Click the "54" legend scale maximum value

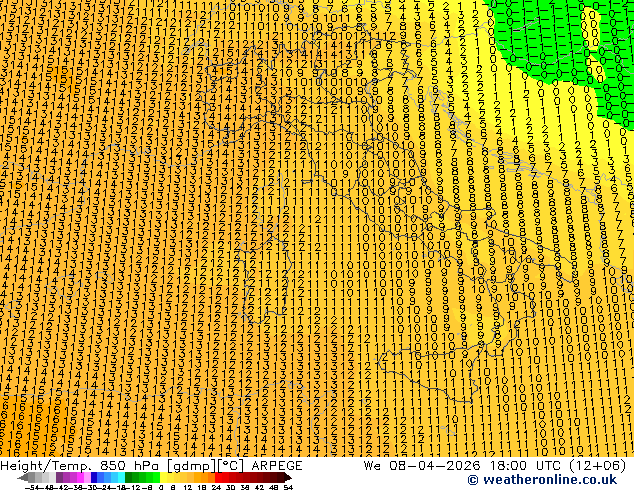point(288,487)
